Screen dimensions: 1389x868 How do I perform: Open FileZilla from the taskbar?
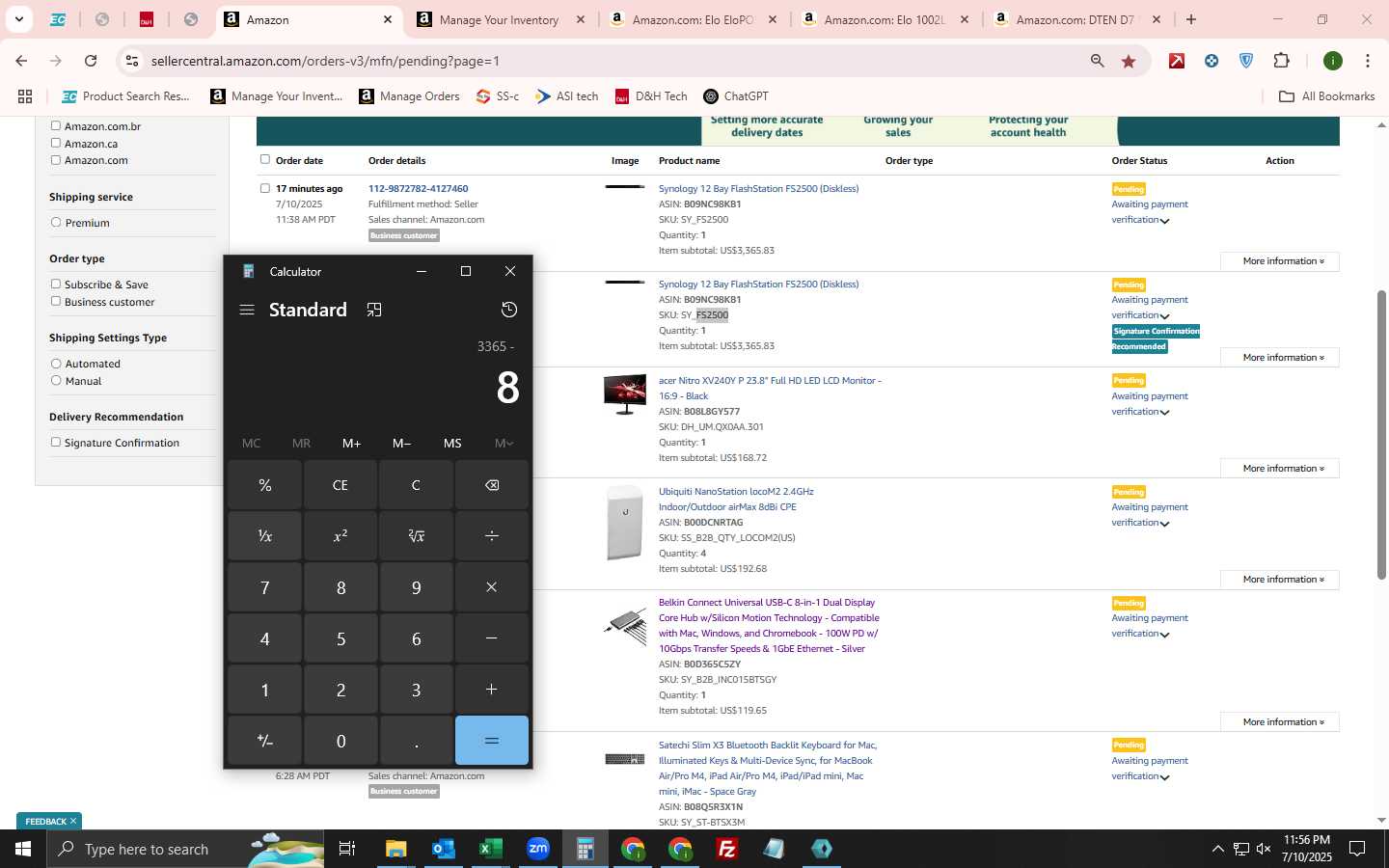(x=727, y=849)
